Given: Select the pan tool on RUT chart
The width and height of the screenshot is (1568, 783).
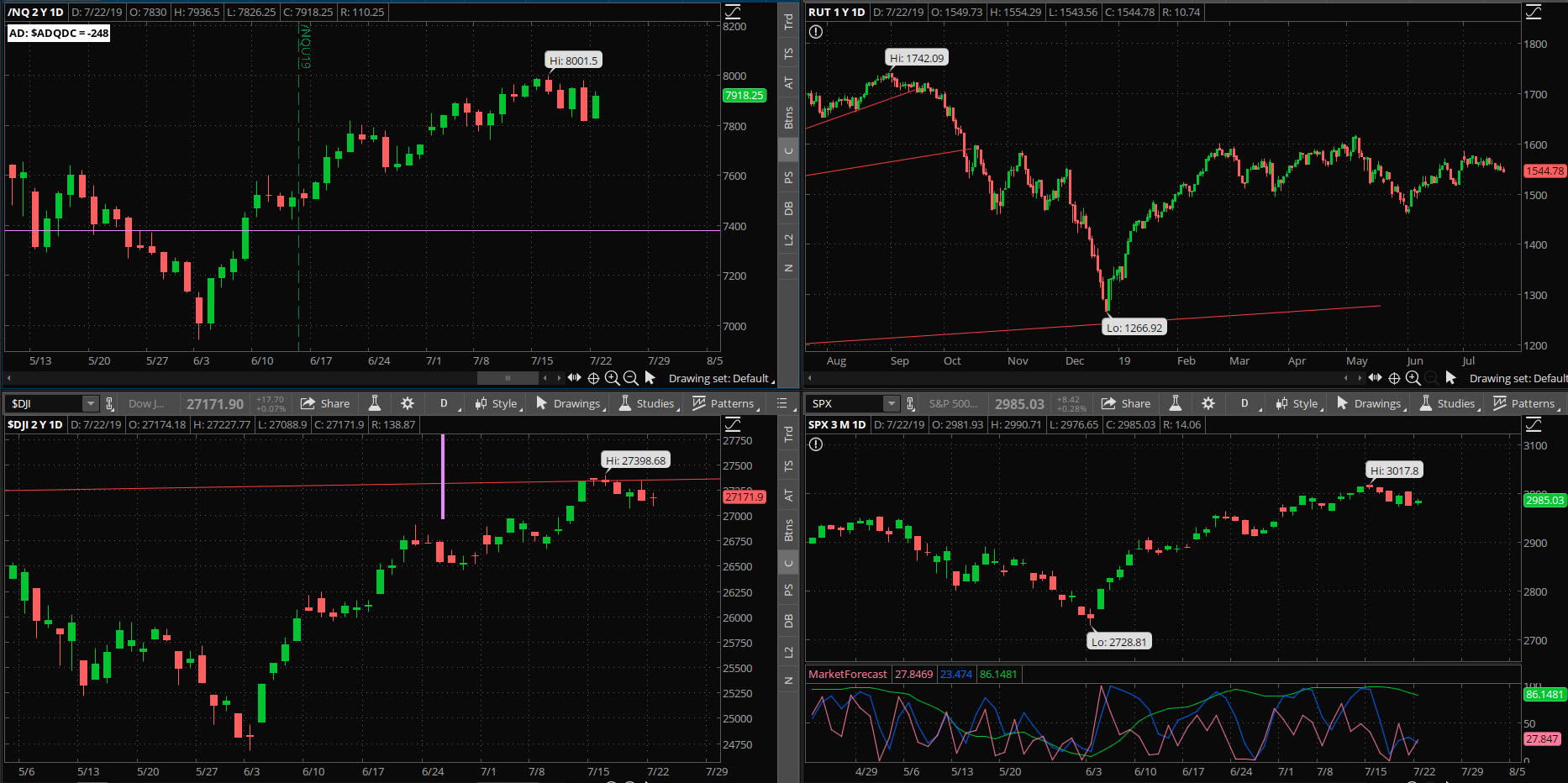Looking at the screenshot, I should click(x=1376, y=378).
